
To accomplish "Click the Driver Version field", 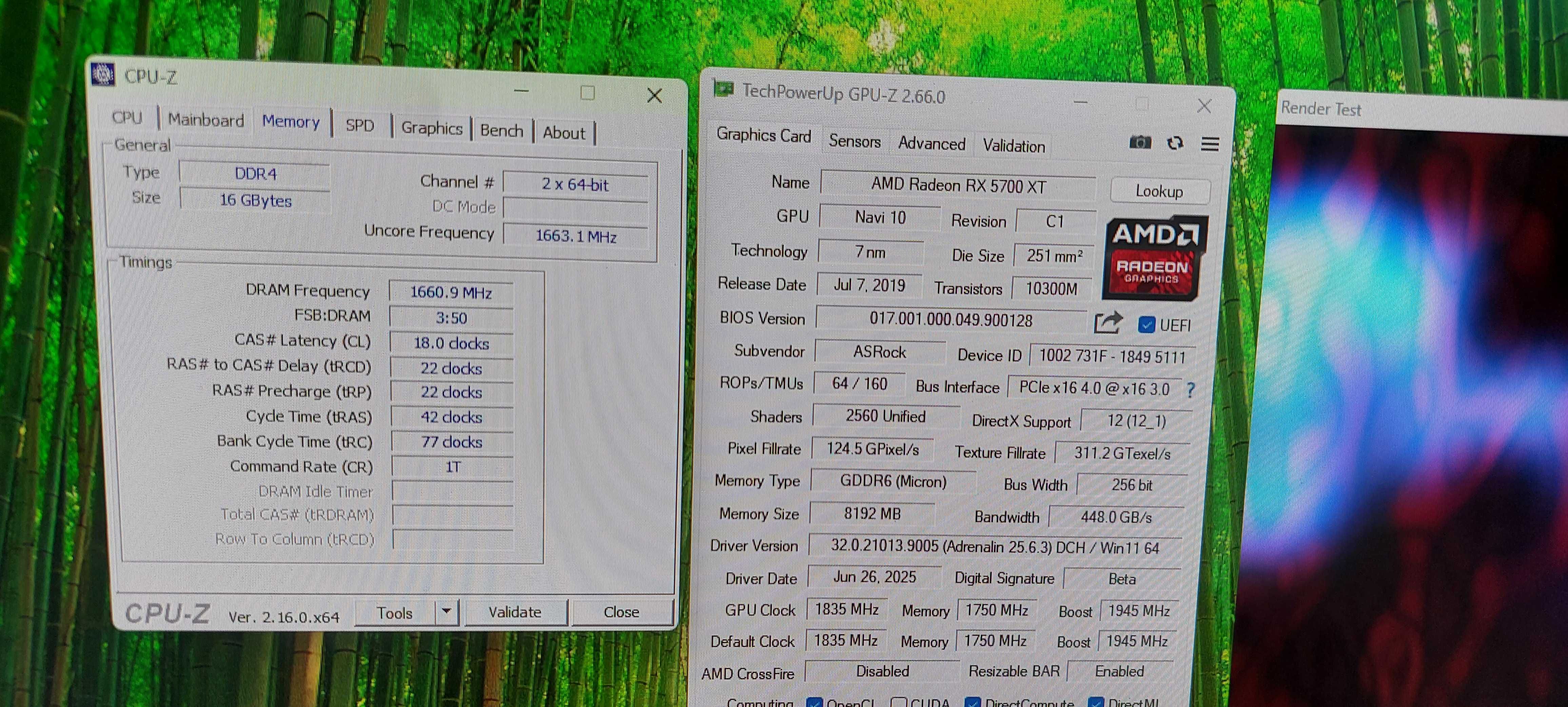I will 995,546.
